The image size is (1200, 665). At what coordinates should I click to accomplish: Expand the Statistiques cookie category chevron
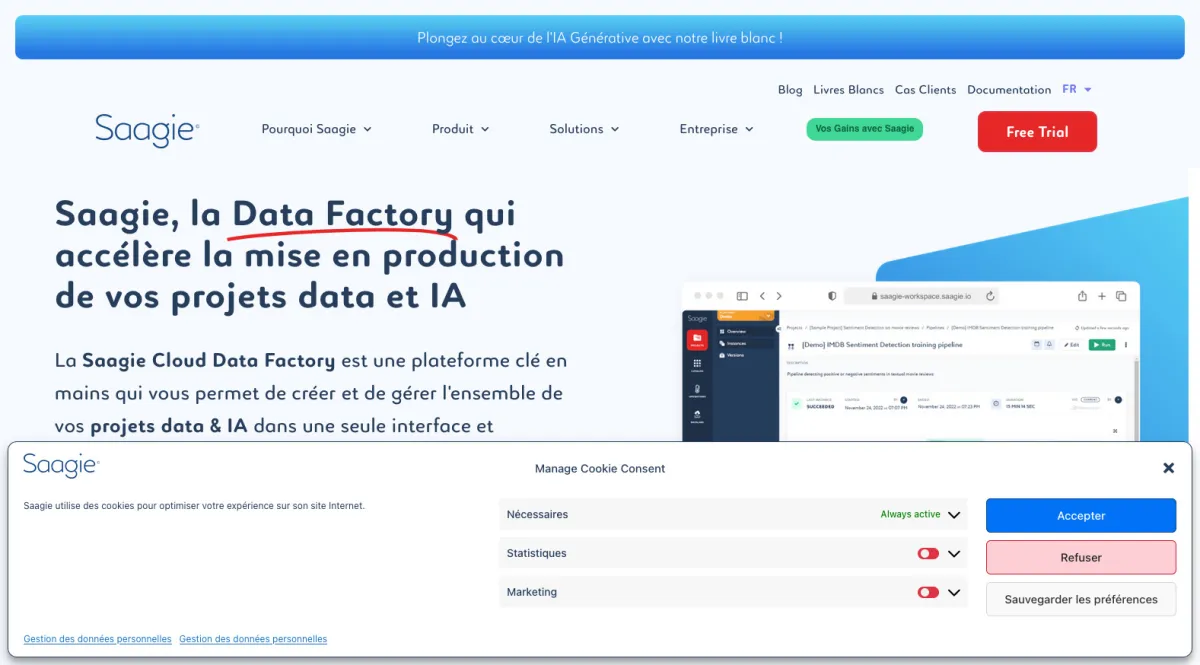click(x=954, y=554)
